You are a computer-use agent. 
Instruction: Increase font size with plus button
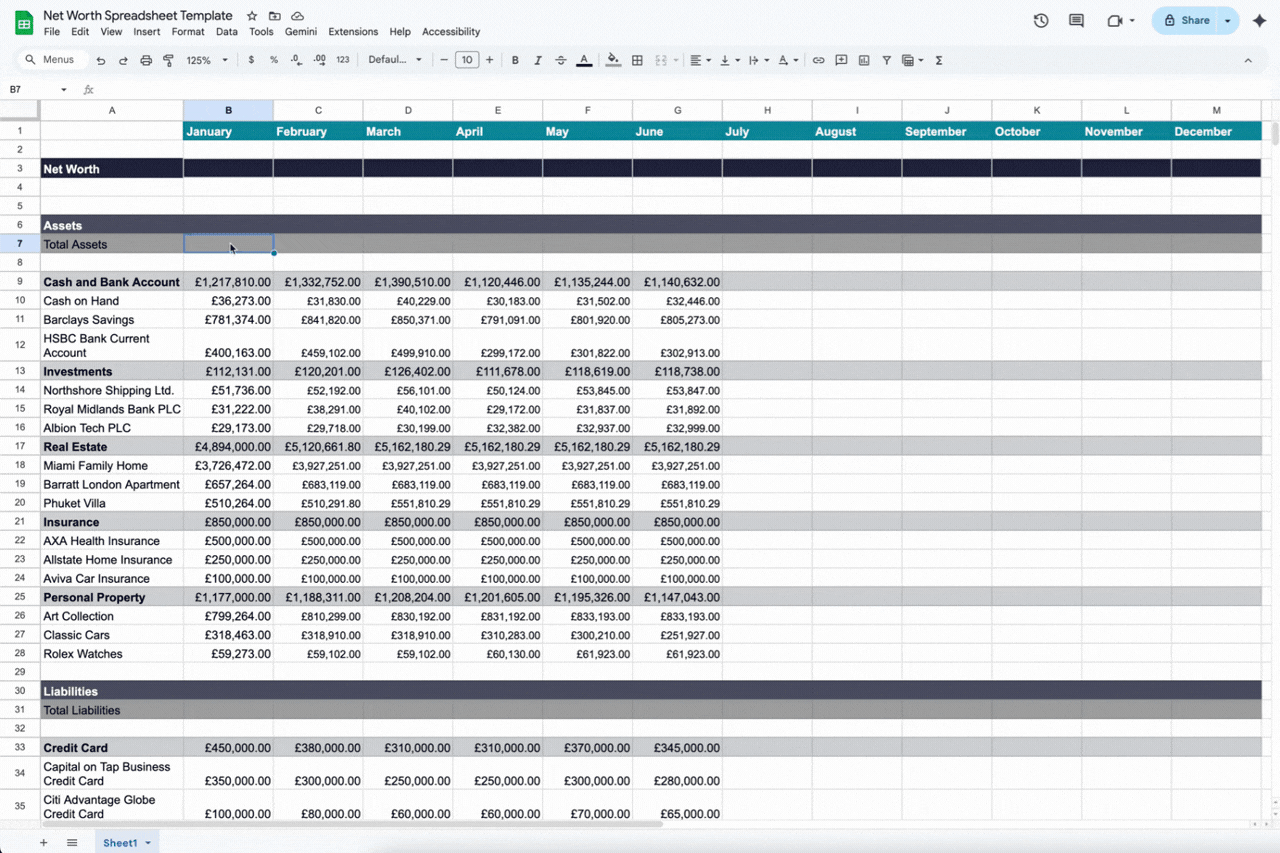coord(489,60)
